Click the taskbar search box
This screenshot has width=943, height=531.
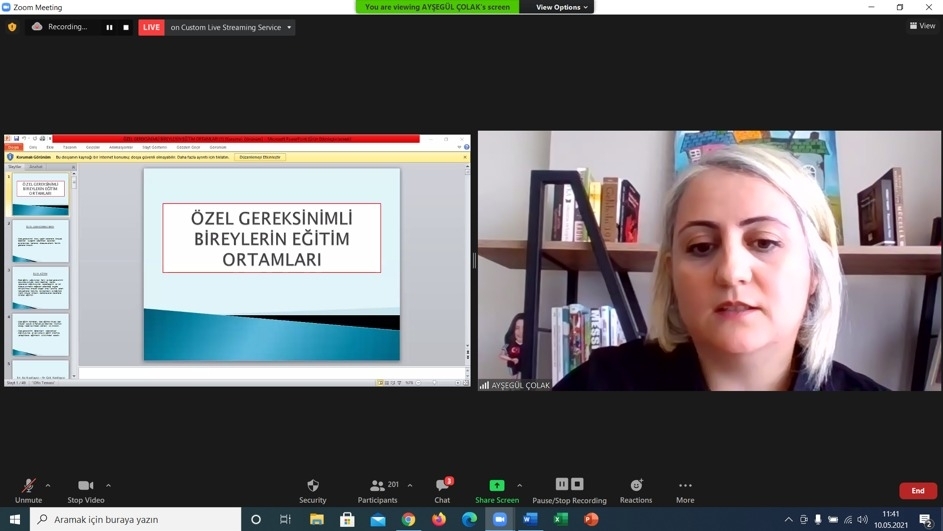(135, 519)
